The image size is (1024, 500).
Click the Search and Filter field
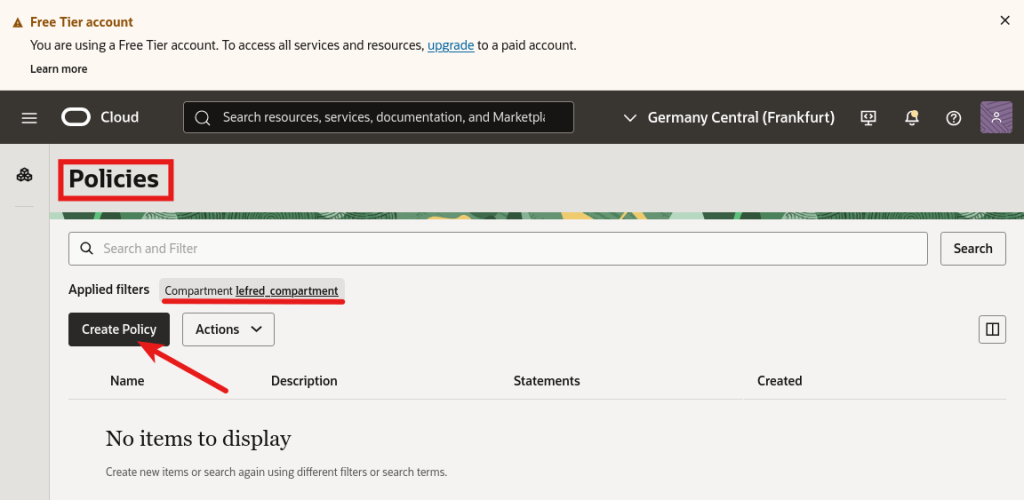click(x=498, y=248)
